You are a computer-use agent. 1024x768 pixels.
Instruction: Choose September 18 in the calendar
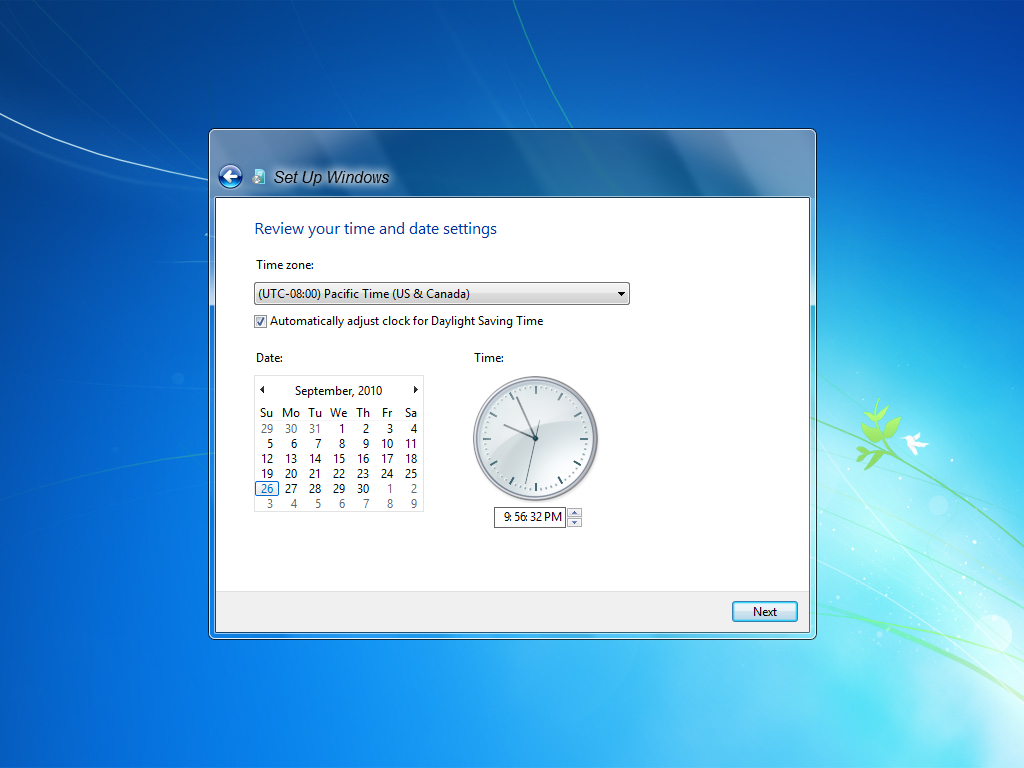411,458
